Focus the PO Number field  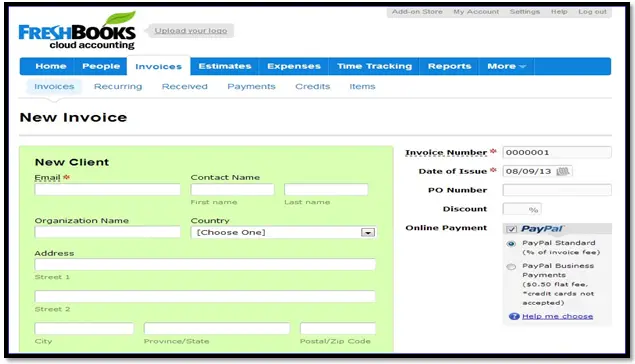coord(557,190)
